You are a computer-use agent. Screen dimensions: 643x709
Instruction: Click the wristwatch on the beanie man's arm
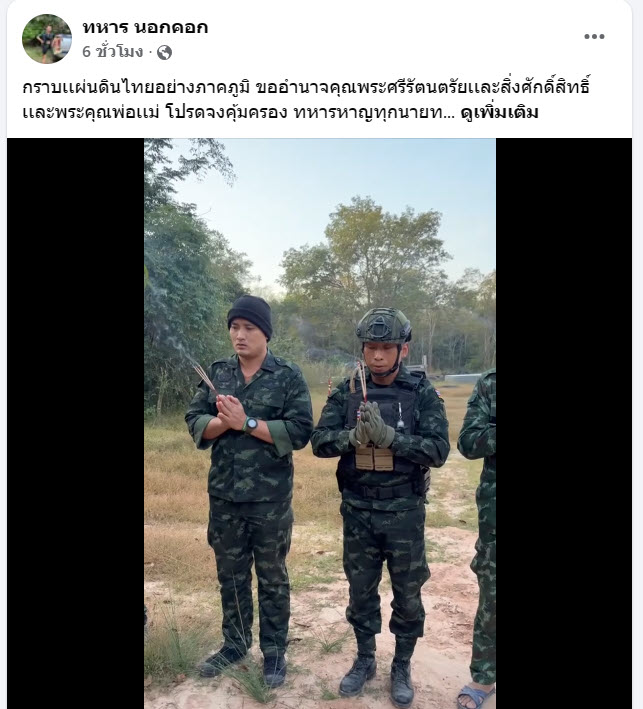251,424
